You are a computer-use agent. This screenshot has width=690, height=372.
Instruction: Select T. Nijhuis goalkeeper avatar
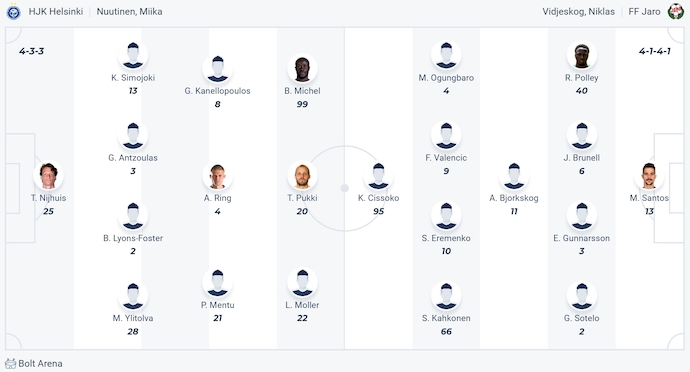pyautogui.click(x=48, y=176)
